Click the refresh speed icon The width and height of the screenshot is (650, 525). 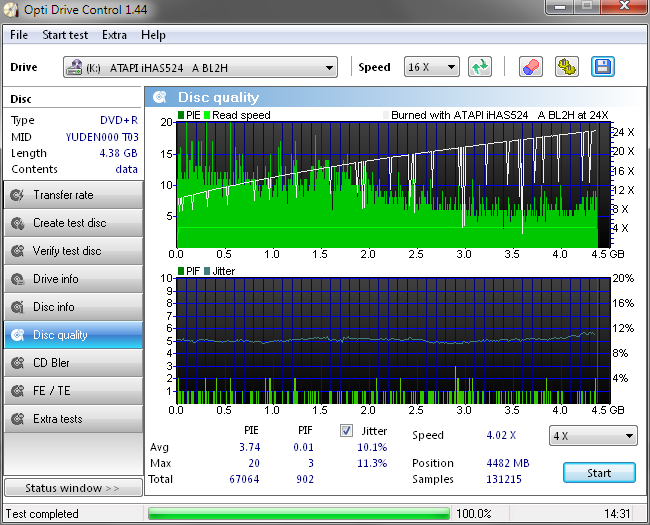coord(481,67)
